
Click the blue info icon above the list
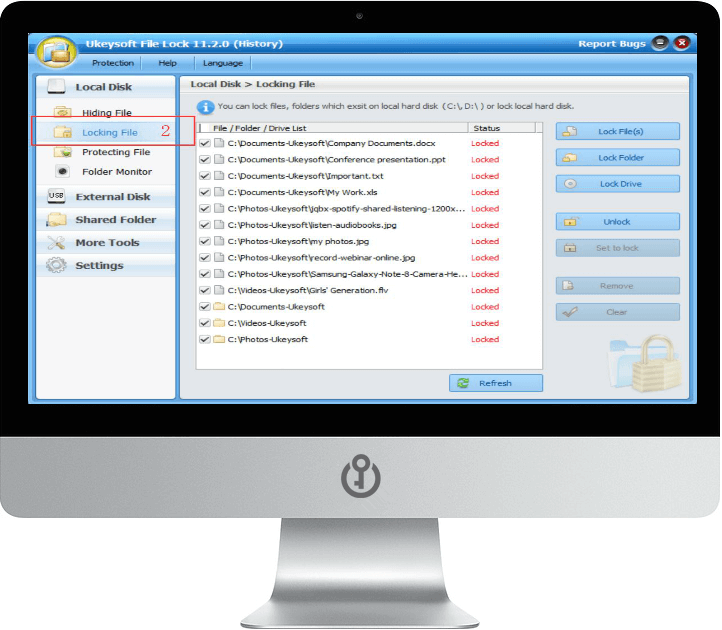coord(205,107)
